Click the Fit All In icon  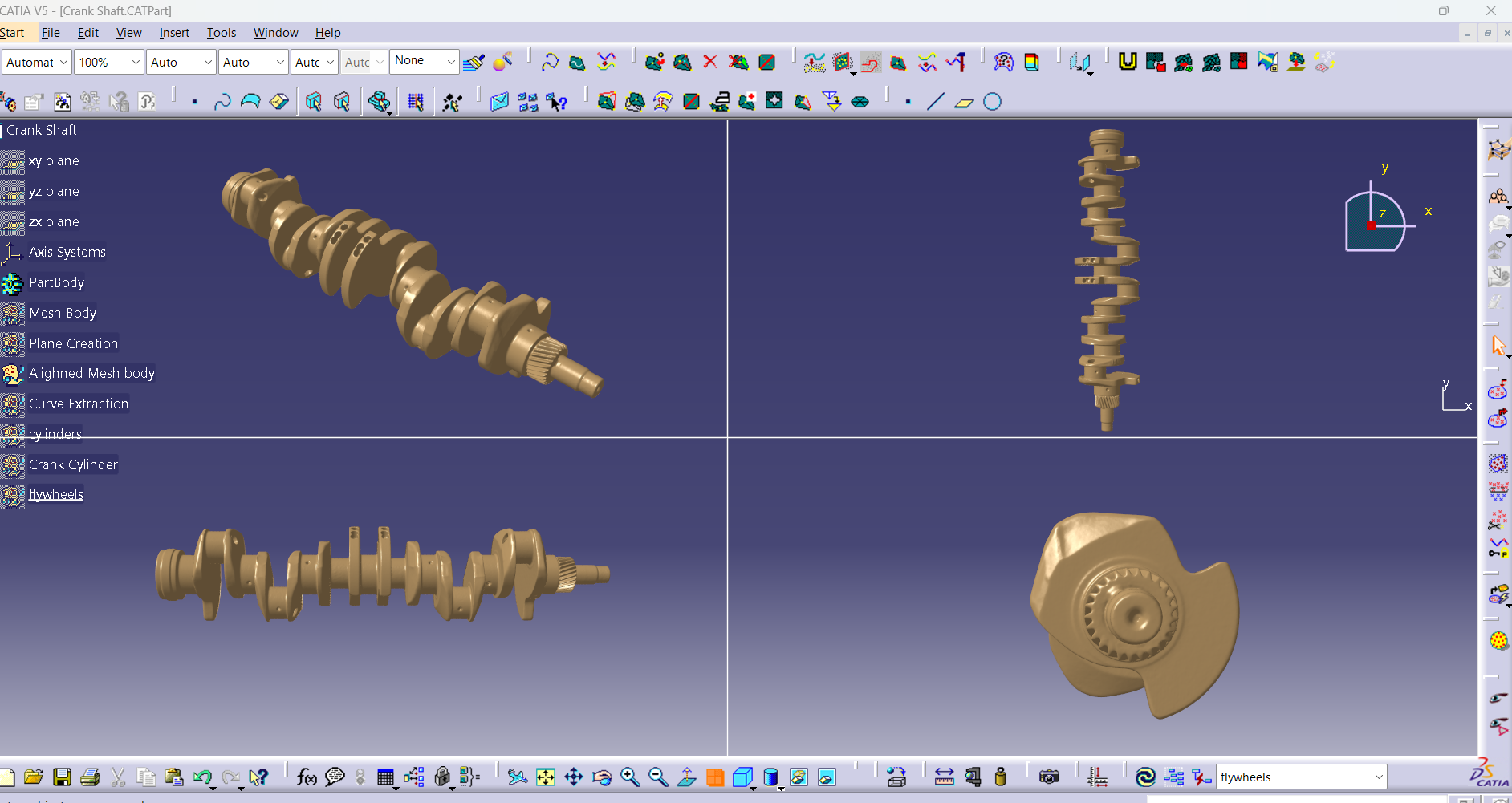(x=546, y=777)
